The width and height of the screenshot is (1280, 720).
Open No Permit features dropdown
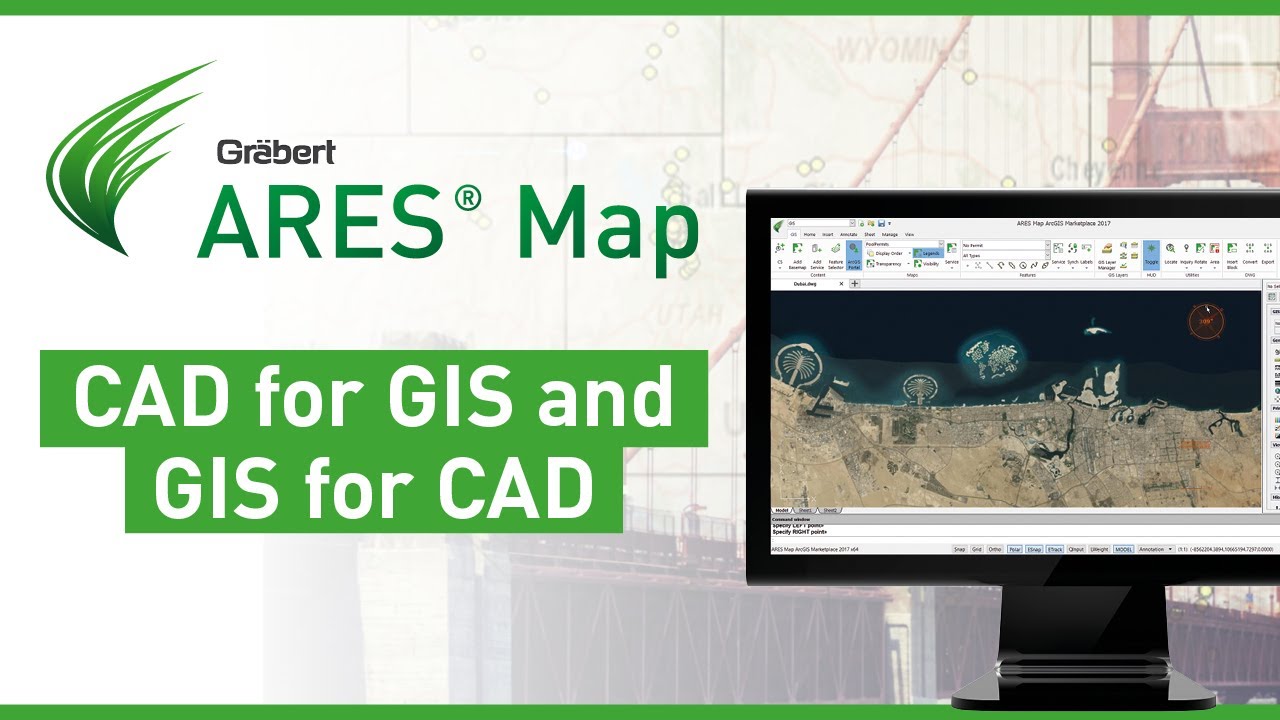1006,245
